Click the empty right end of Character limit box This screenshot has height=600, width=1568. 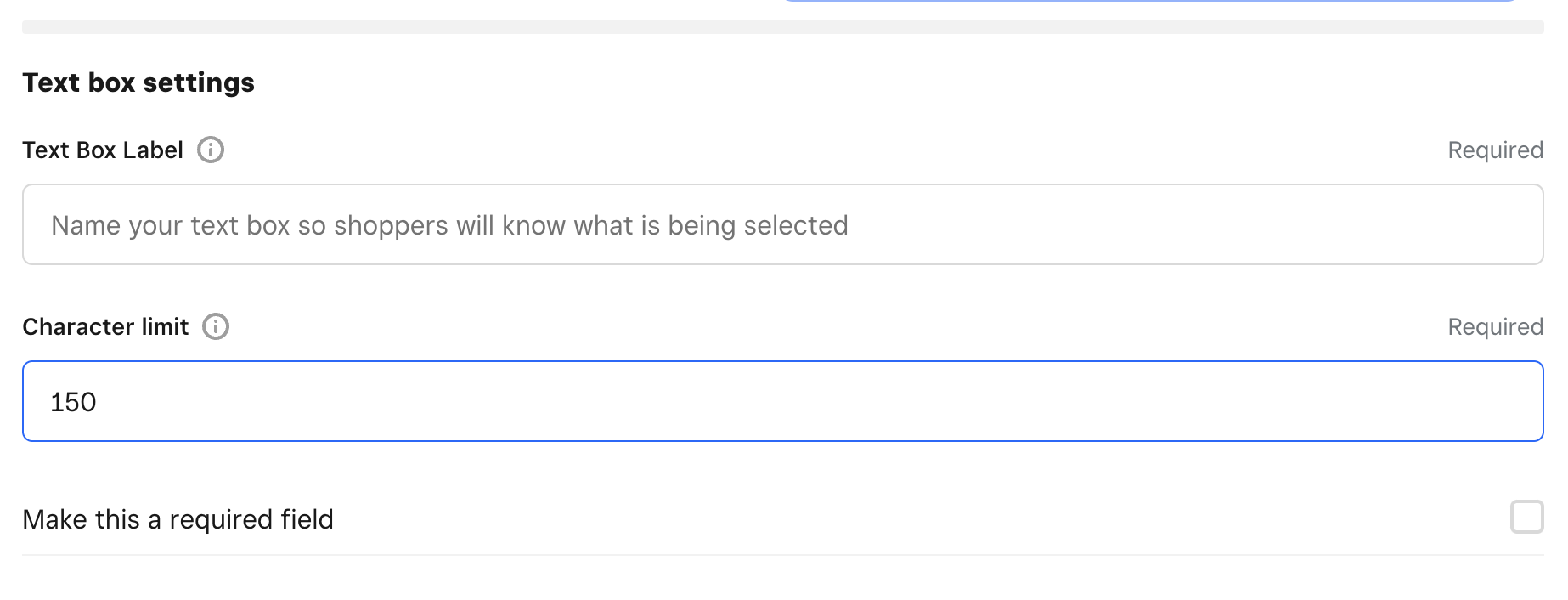tap(1444, 401)
